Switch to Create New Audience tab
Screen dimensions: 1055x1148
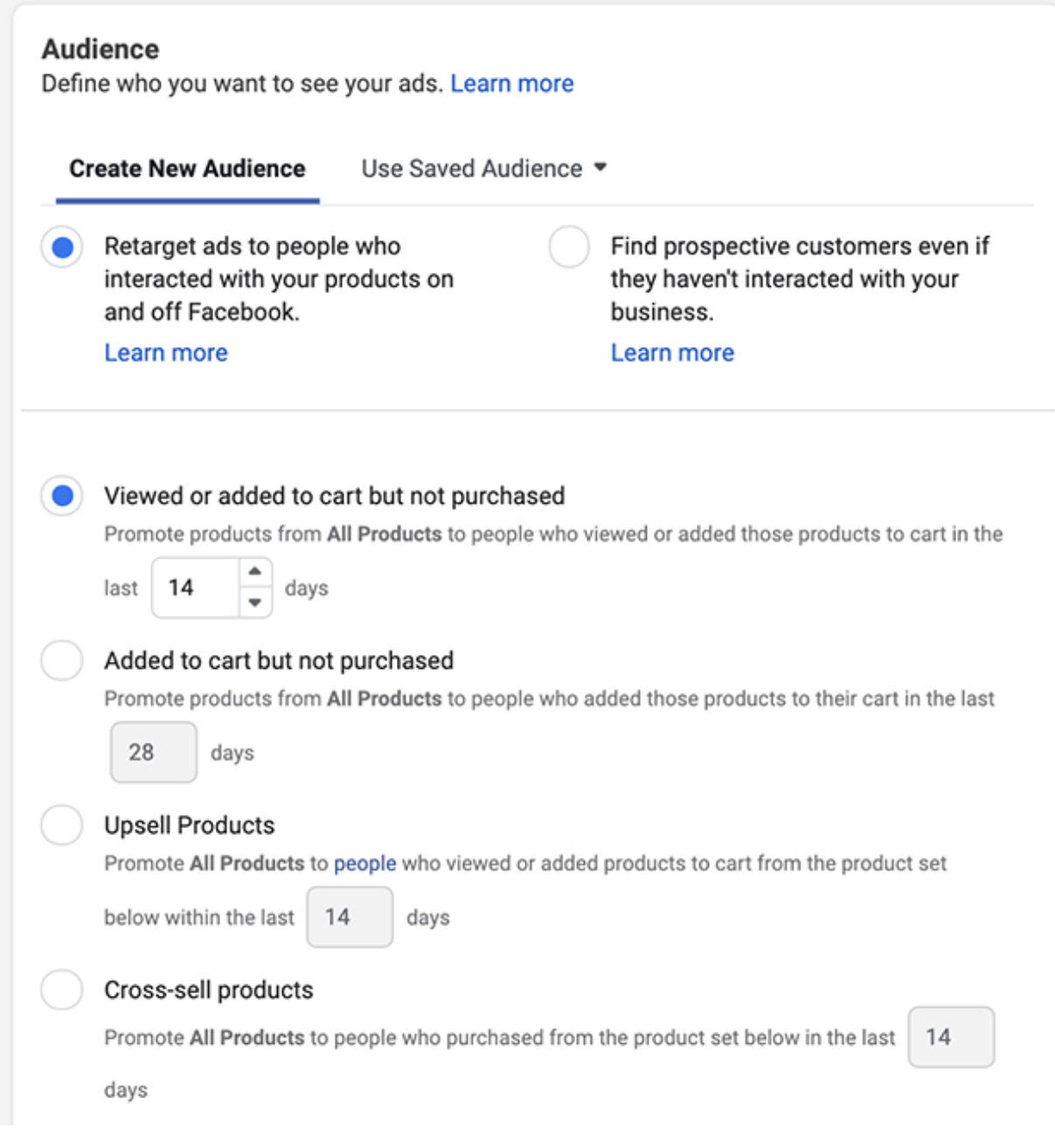click(x=187, y=168)
